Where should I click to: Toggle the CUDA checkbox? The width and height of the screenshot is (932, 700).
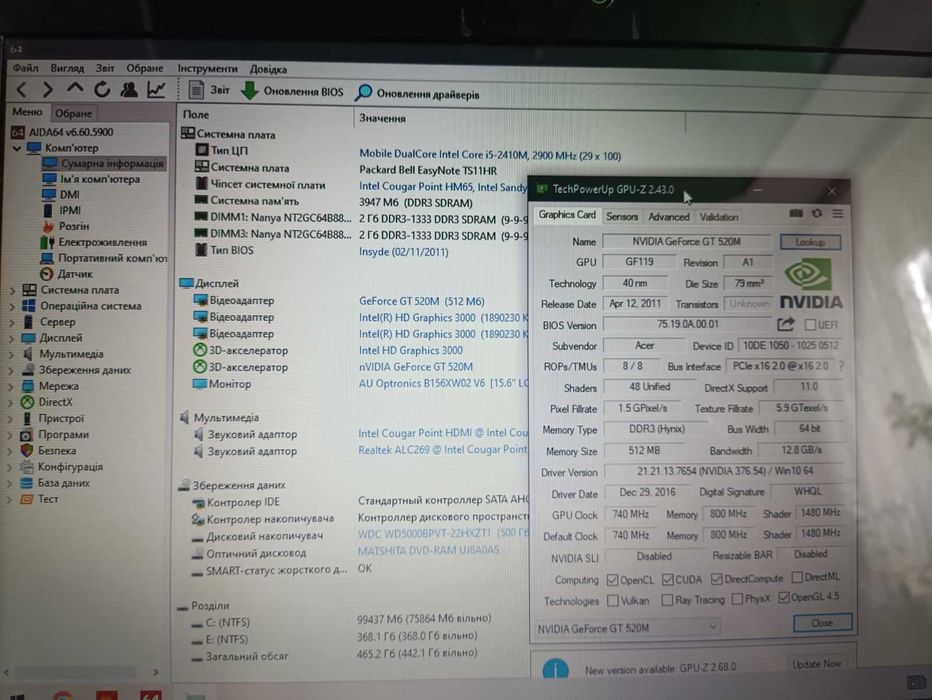(x=667, y=579)
